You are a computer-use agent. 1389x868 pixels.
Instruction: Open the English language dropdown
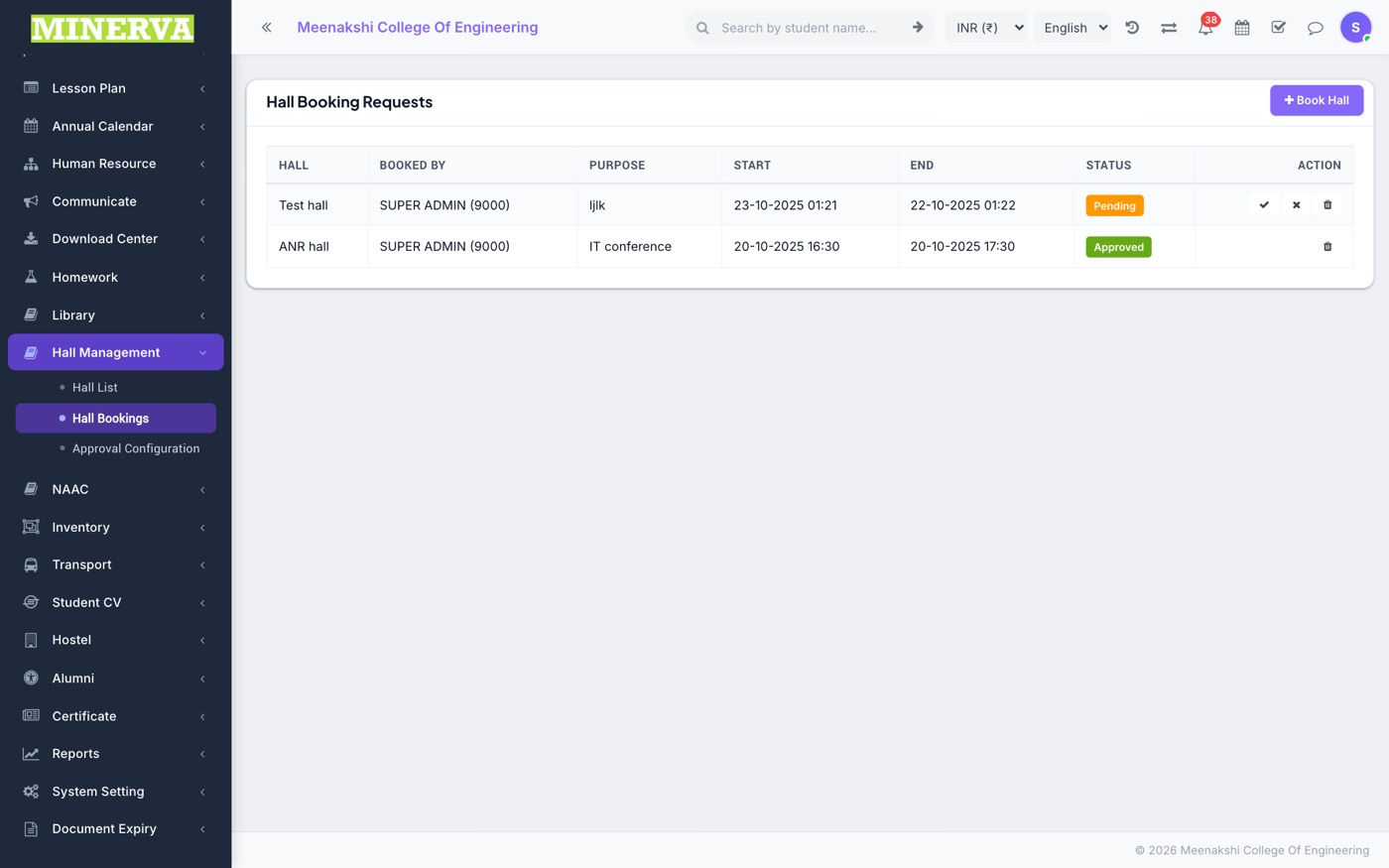[x=1073, y=28]
